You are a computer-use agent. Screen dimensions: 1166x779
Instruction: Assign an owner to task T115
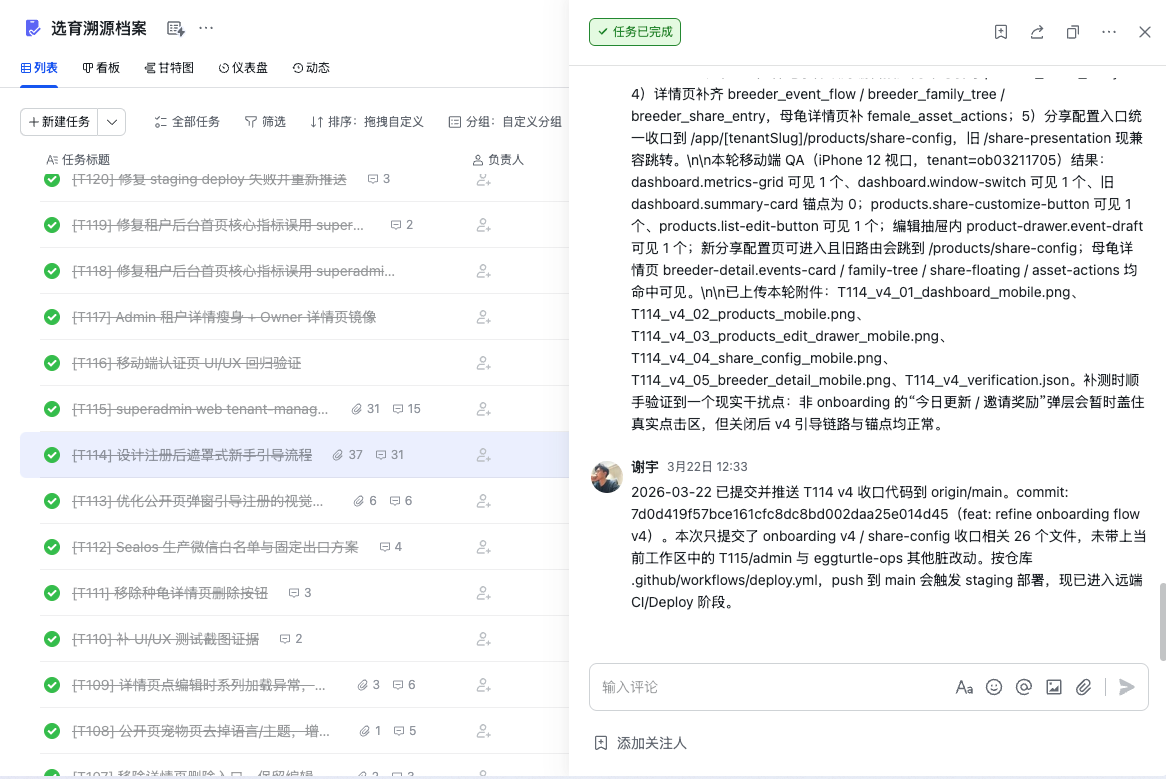(483, 409)
